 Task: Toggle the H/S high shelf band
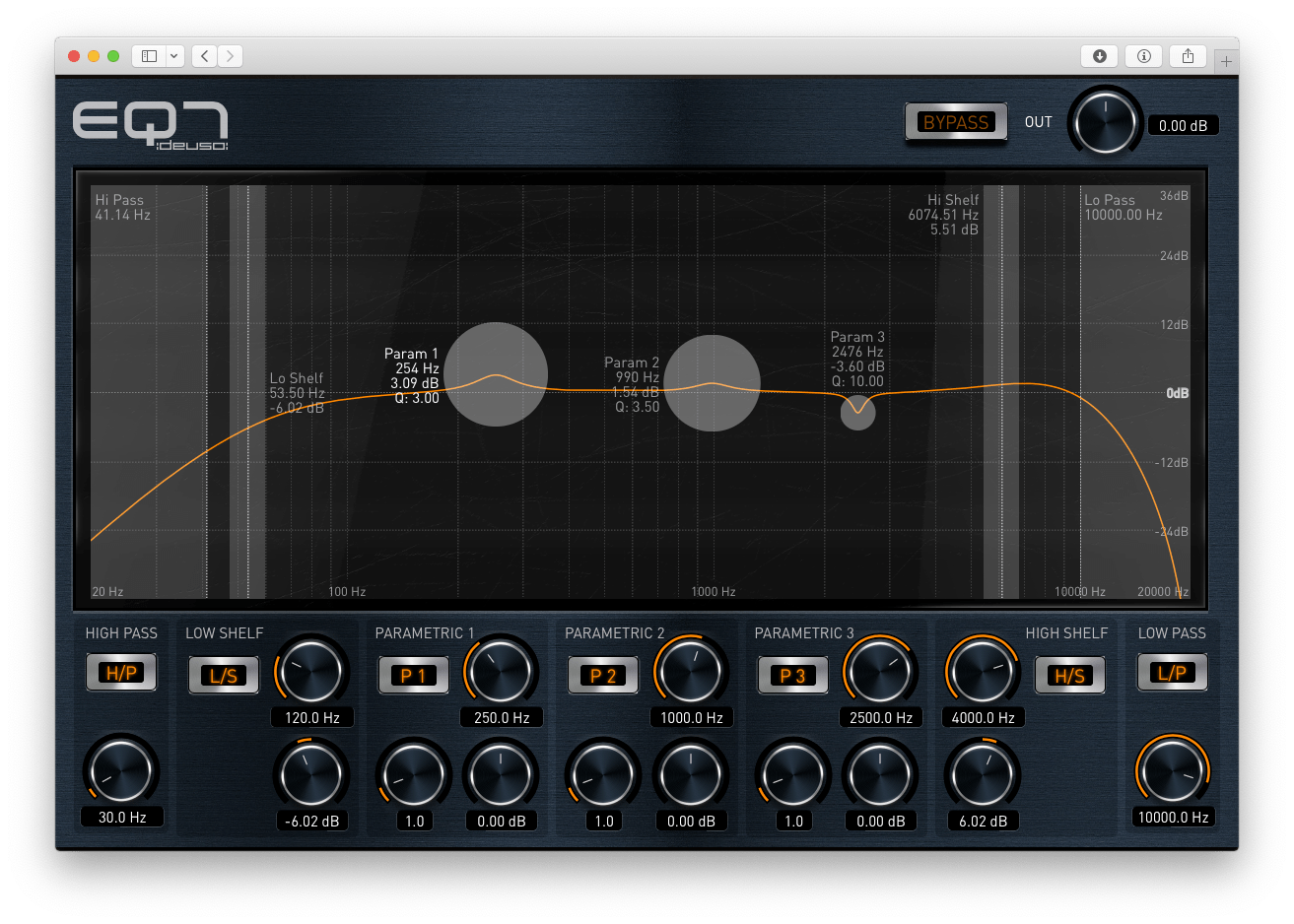(1069, 676)
